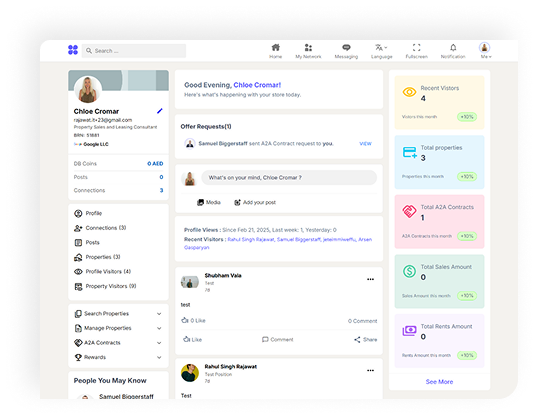Open the Home icon in top navigation
The width and height of the screenshot is (538, 419).
coord(276,48)
